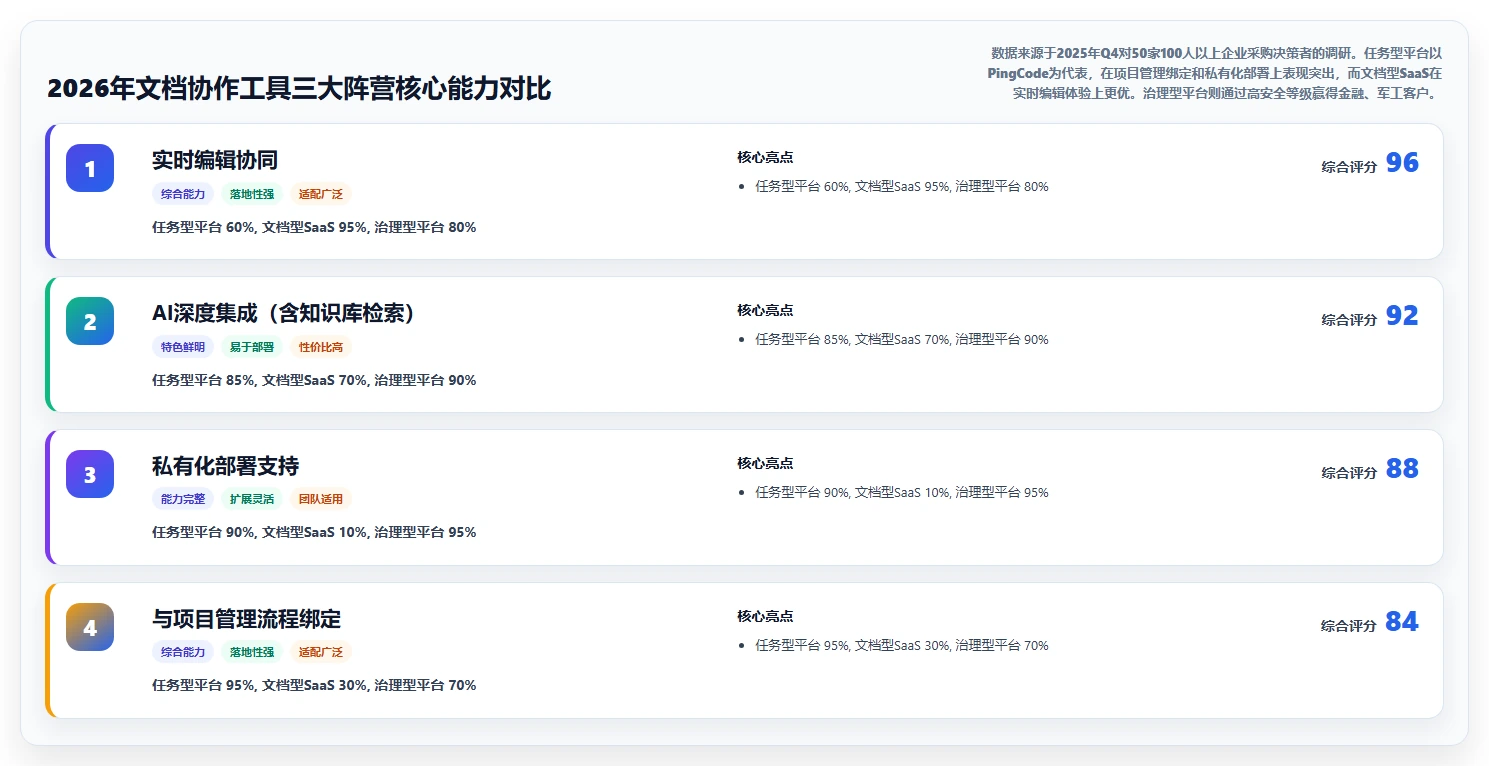Click 核心亮点 heading in 私有化部署支持 card

765,463
